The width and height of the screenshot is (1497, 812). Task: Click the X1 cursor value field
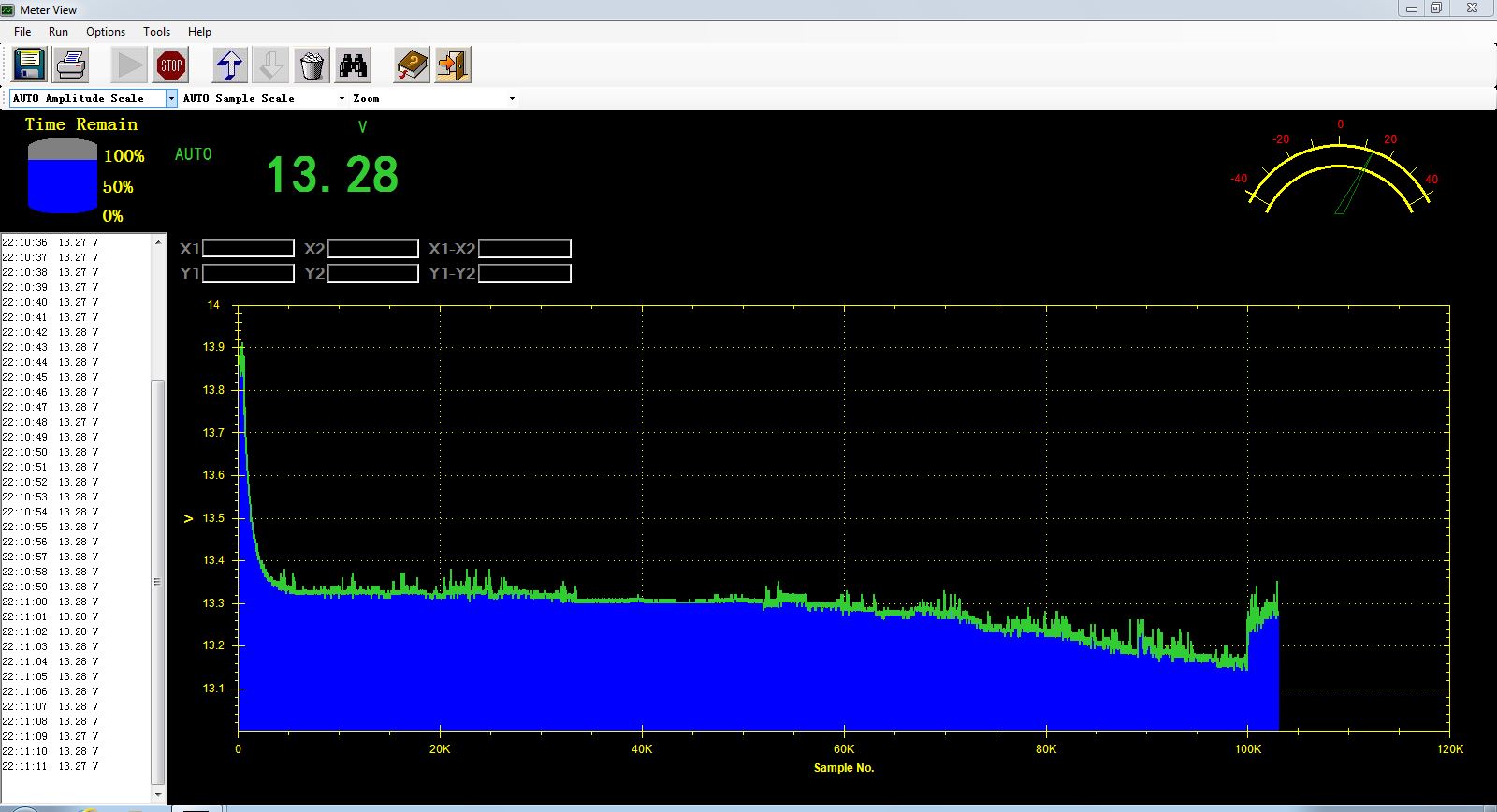[248, 249]
